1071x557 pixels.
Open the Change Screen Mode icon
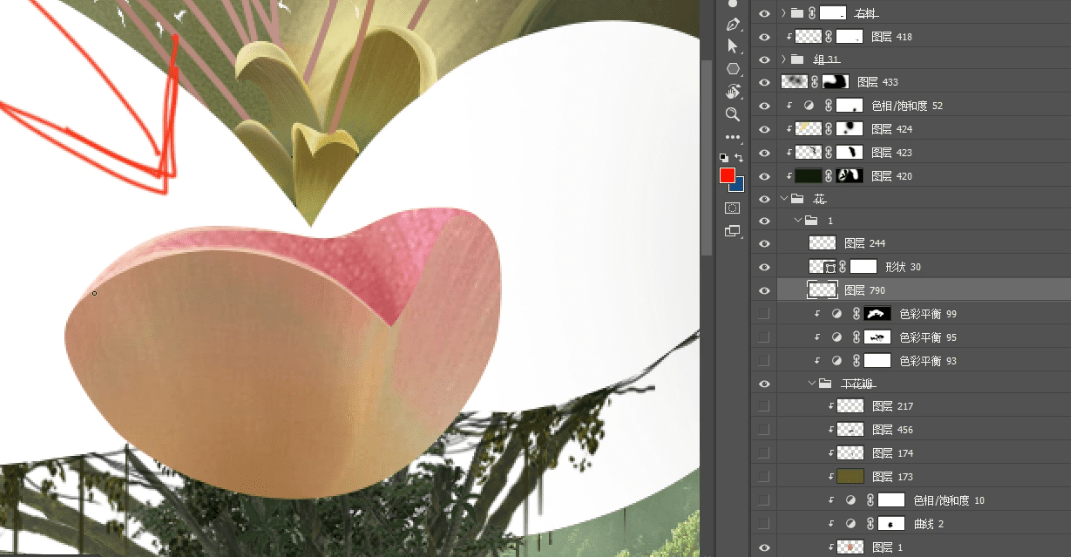[733, 231]
